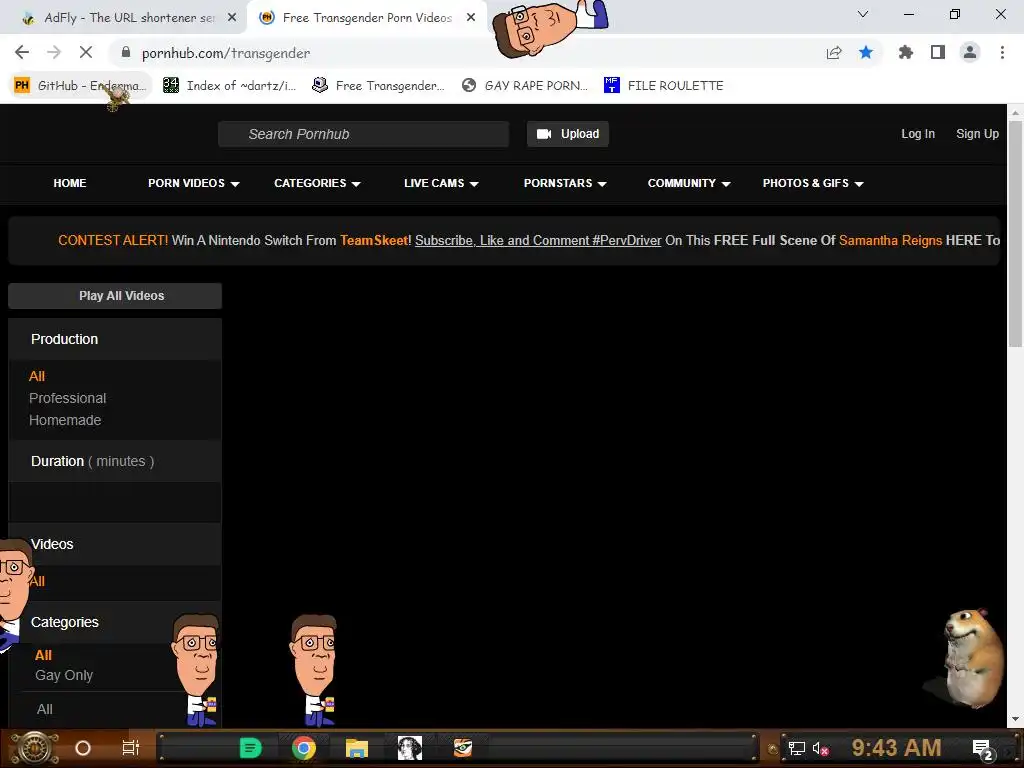Open the GitHub - Enderma bookmark
1024x768 pixels.
coord(80,86)
